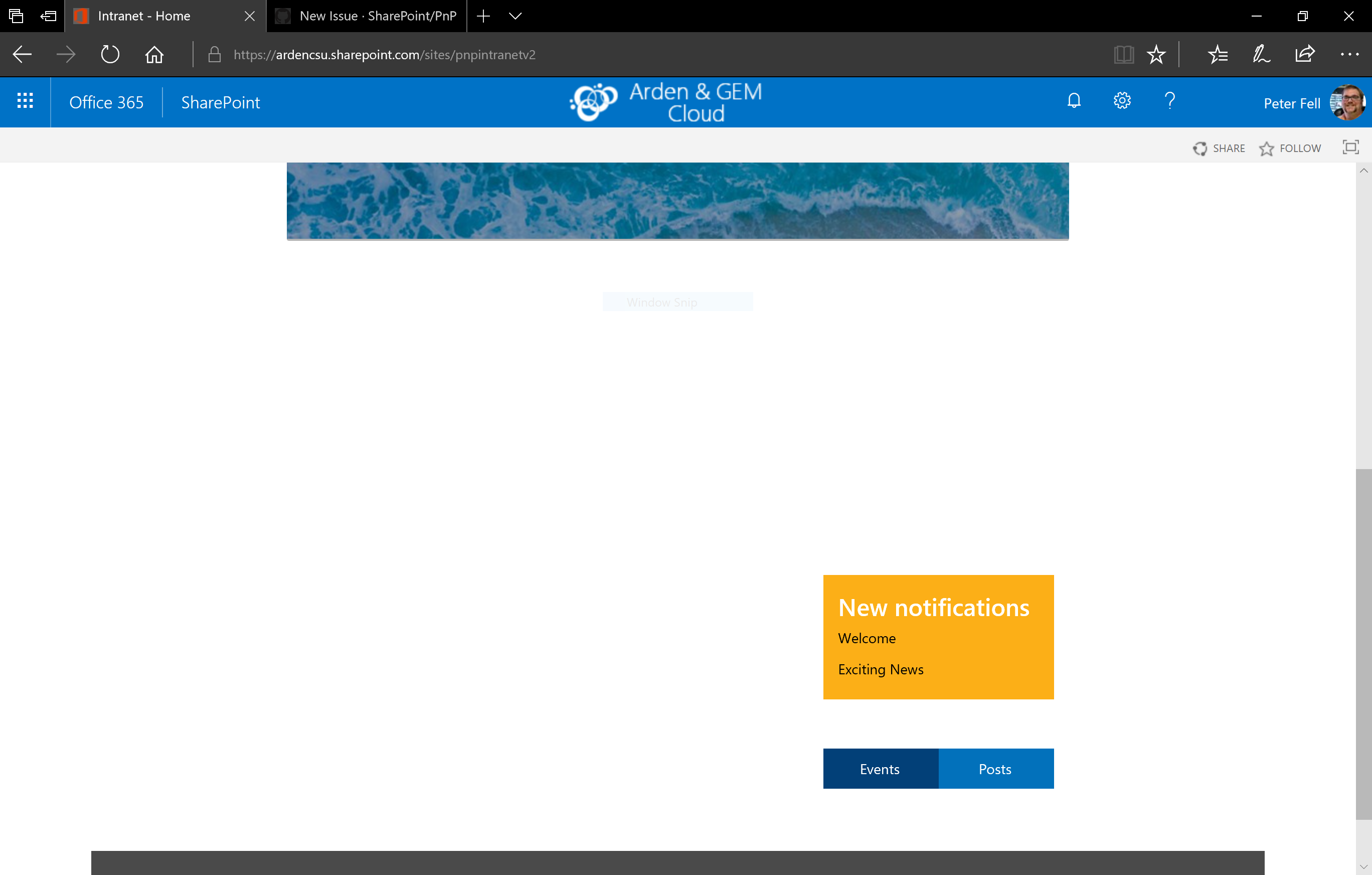
Task: Open the help question mark icon
Action: [x=1170, y=101]
